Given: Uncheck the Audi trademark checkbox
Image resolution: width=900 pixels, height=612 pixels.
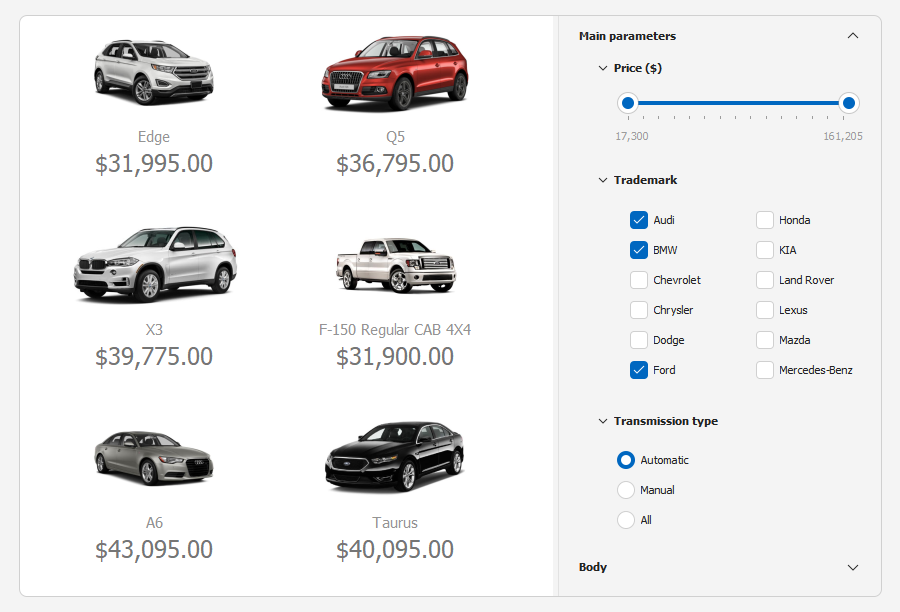Looking at the screenshot, I should click(x=638, y=220).
